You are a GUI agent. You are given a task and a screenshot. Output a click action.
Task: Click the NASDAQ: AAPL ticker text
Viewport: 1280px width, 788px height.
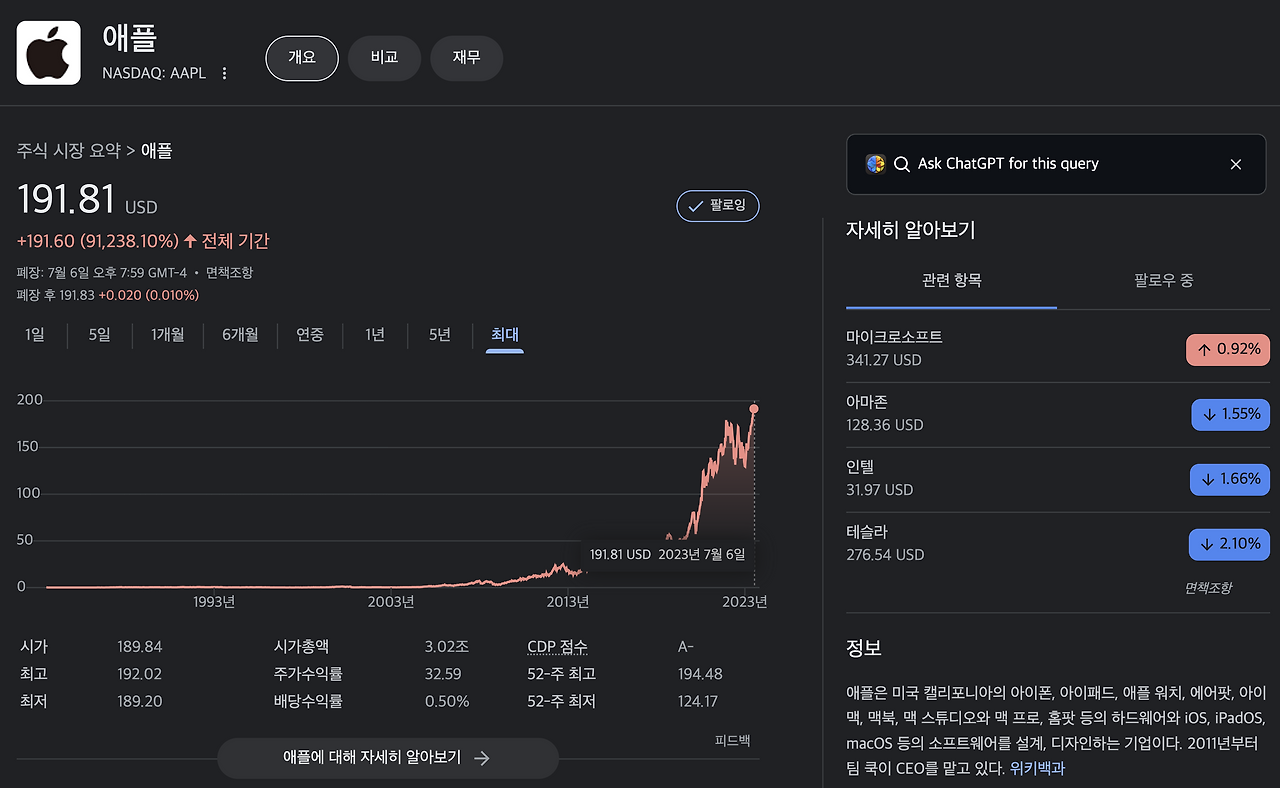[x=154, y=73]
